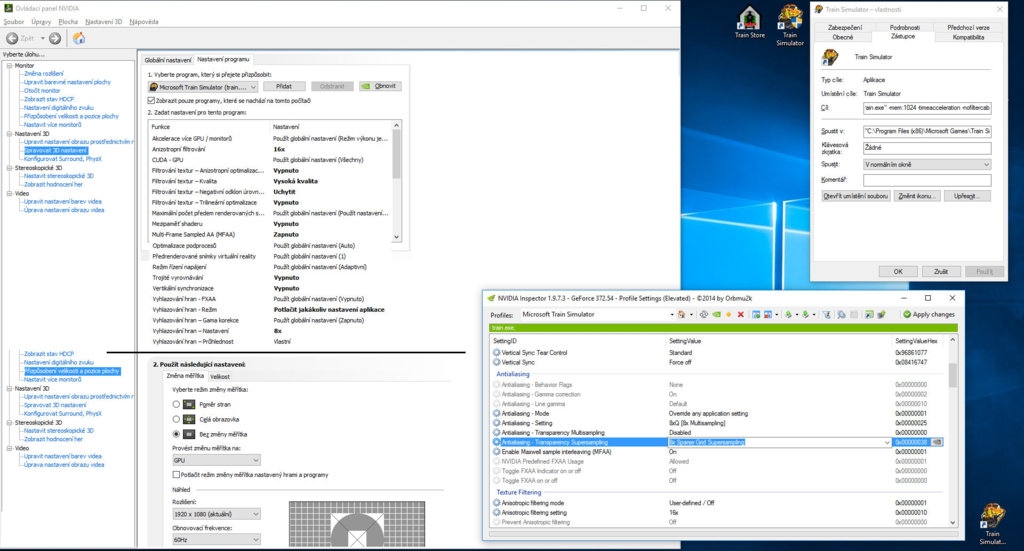Switch to Velikost tab
Screen dimensions: 1024x551
point(220,377)
